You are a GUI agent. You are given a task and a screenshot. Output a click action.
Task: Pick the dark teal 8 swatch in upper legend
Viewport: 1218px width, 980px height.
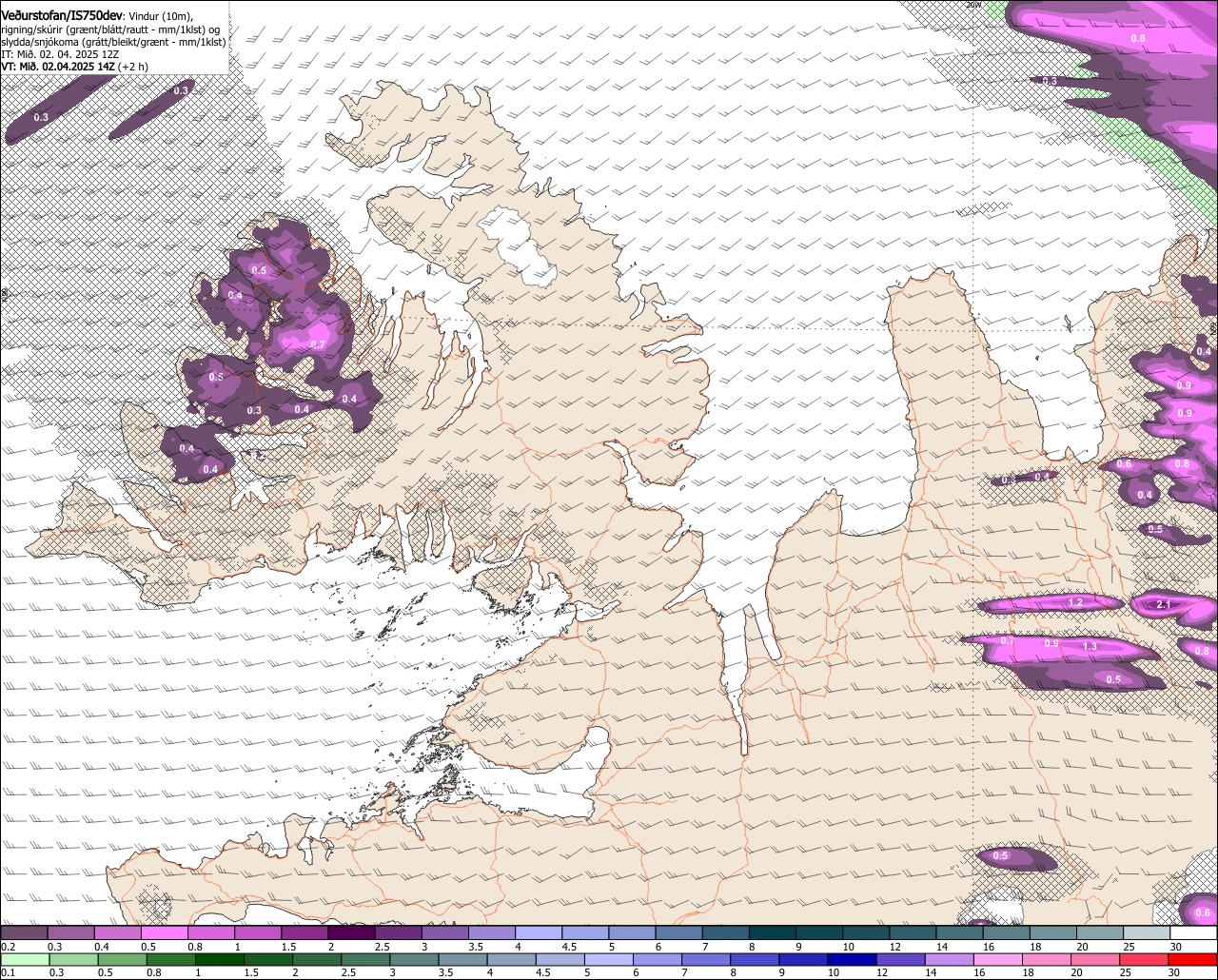point(773,933)
